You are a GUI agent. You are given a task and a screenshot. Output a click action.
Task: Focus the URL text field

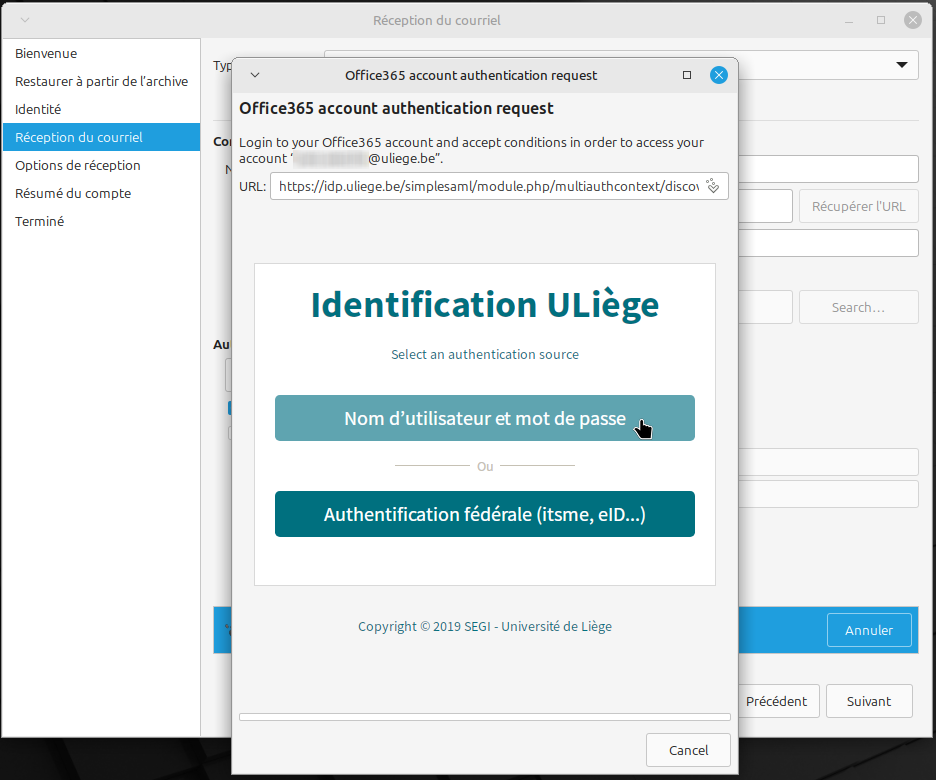pos(485,186)
